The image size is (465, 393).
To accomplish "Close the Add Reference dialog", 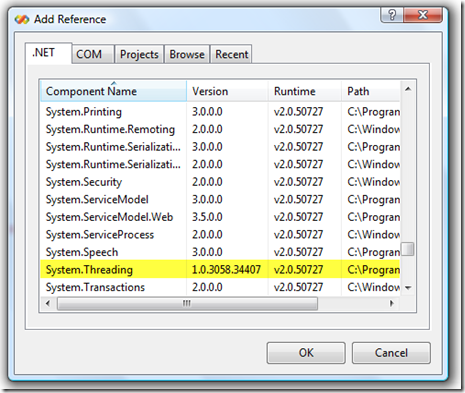I will pyautogui.click(x=423, y=15).
